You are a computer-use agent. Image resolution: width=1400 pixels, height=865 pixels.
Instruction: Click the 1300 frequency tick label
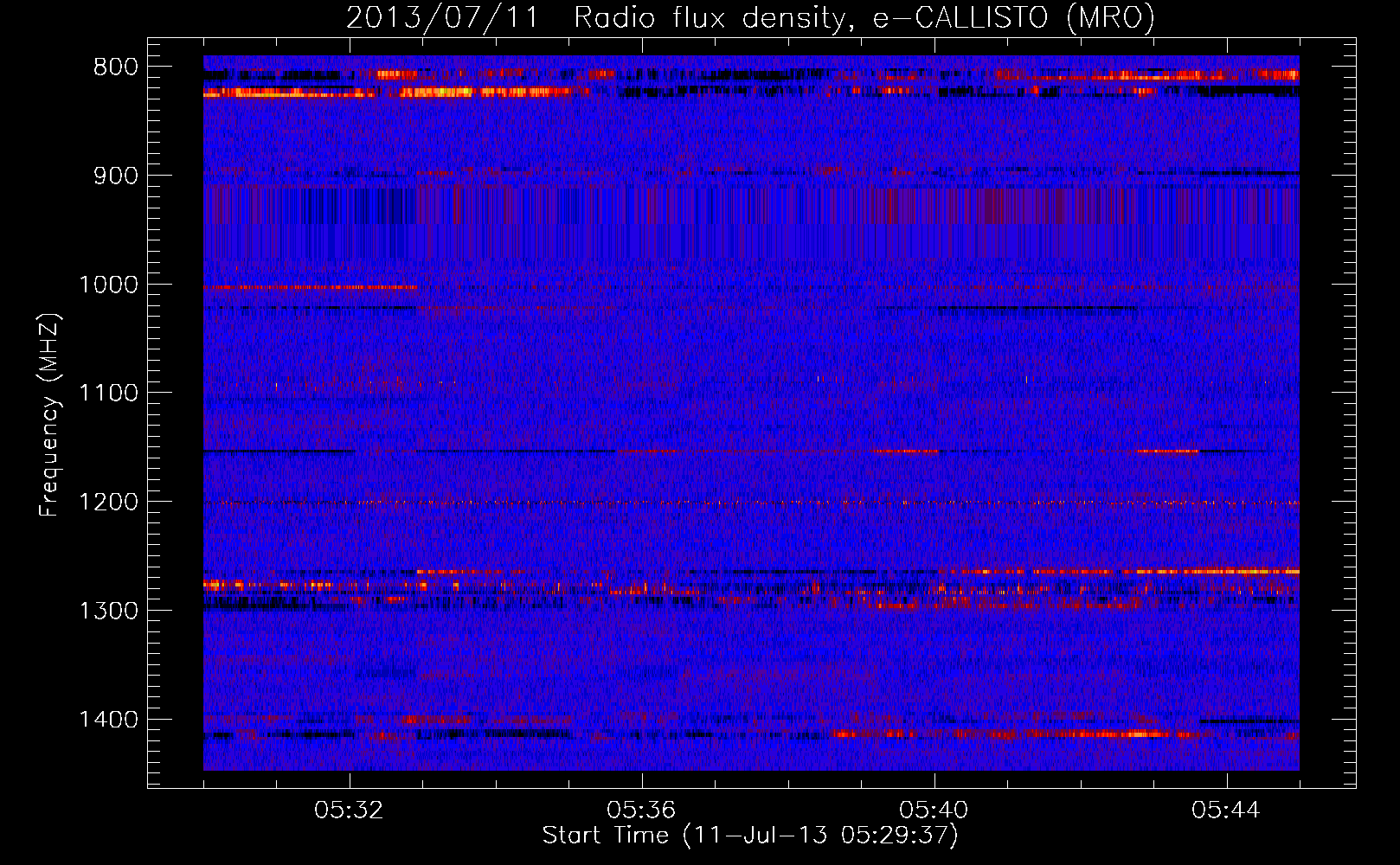click(108, 611)
